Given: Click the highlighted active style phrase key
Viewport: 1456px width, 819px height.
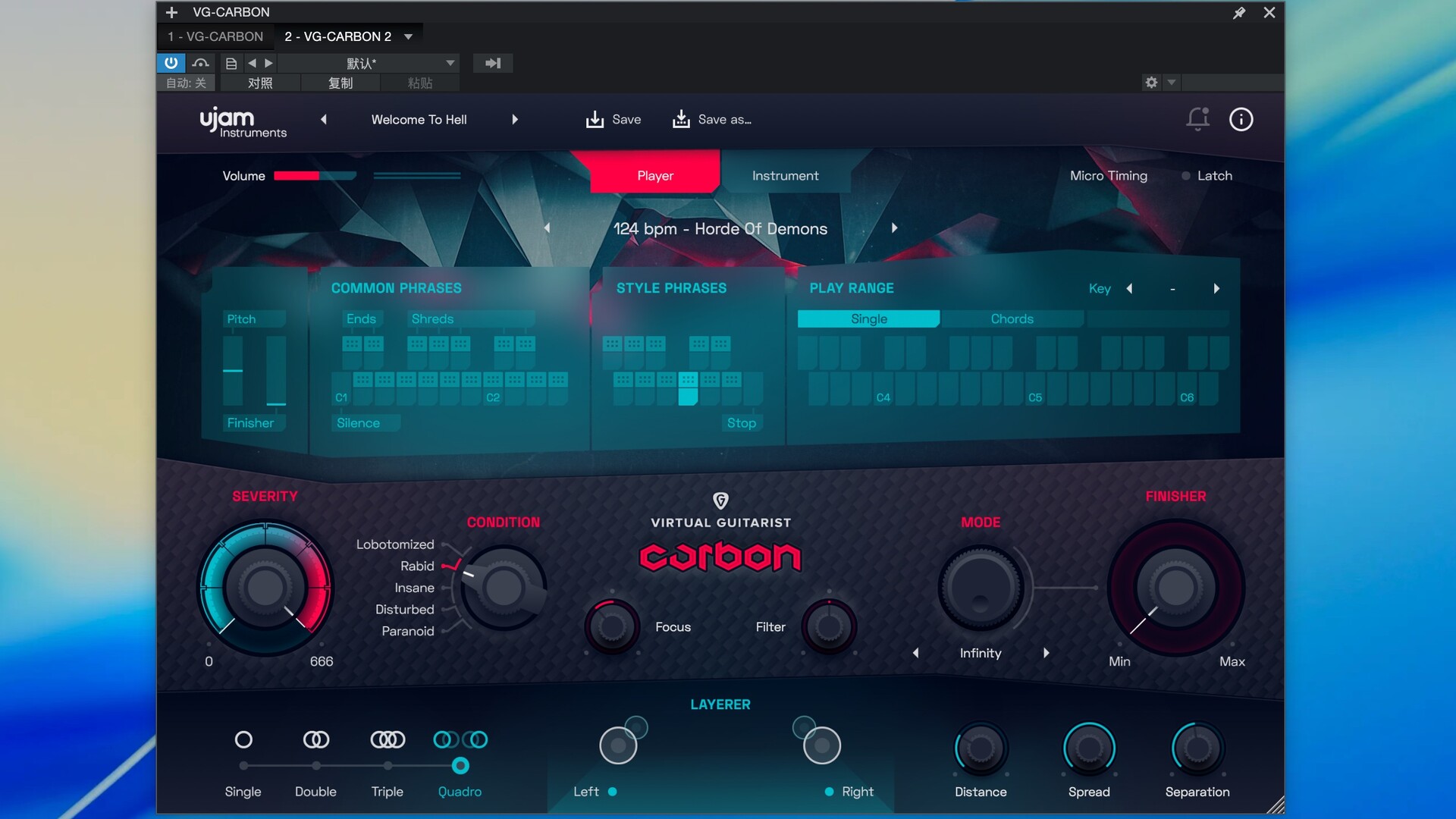Looking at the screenshot, I should click(x=688, y=388).
